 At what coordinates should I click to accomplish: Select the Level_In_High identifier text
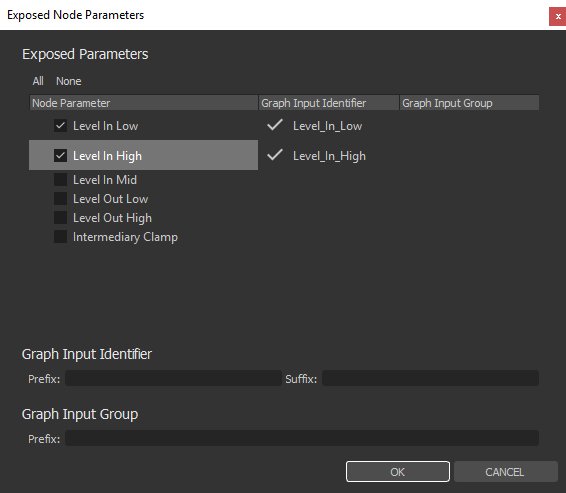coord(329,156)
